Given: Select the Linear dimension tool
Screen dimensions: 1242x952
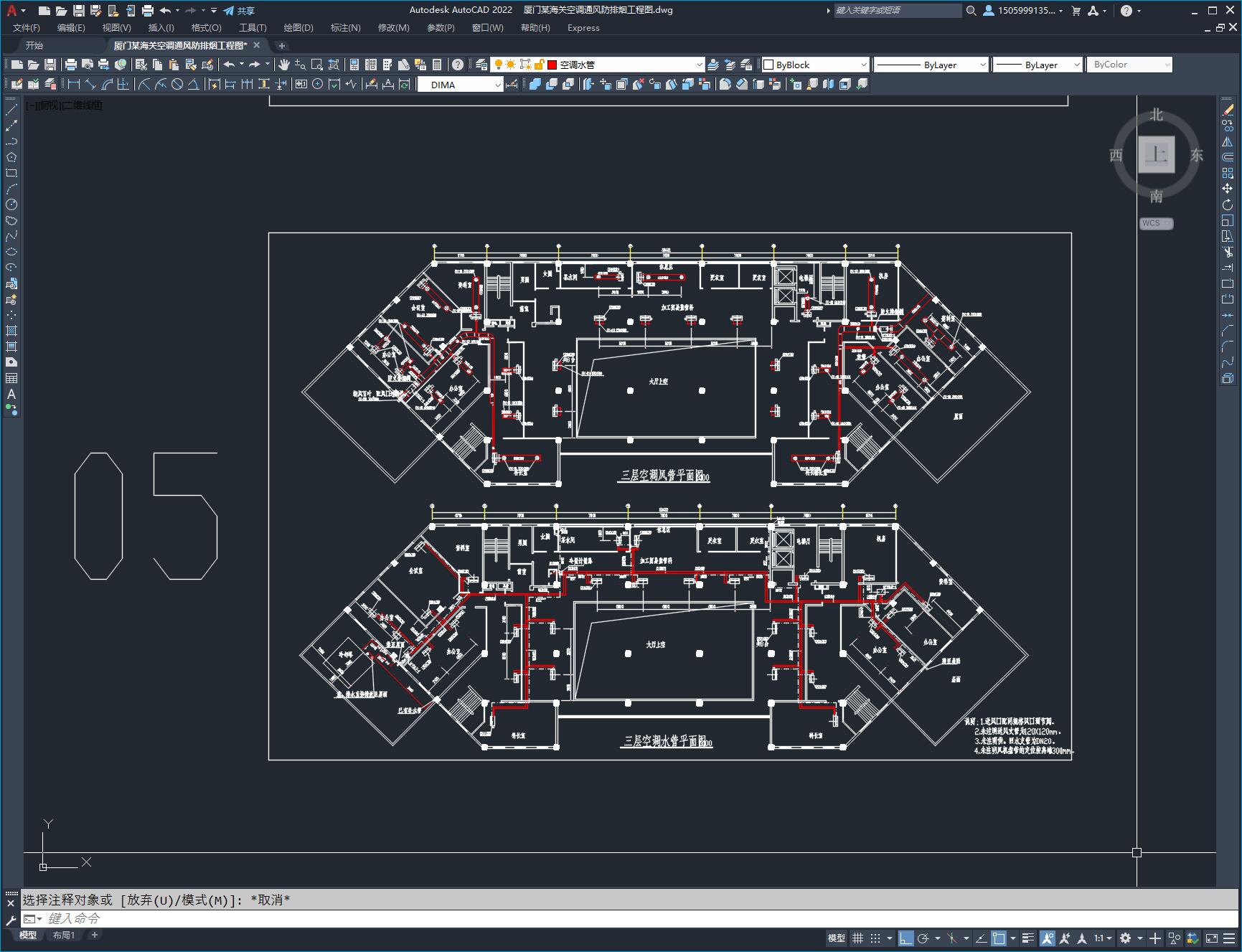Looking at the screenshot, I should coord(73,84).
